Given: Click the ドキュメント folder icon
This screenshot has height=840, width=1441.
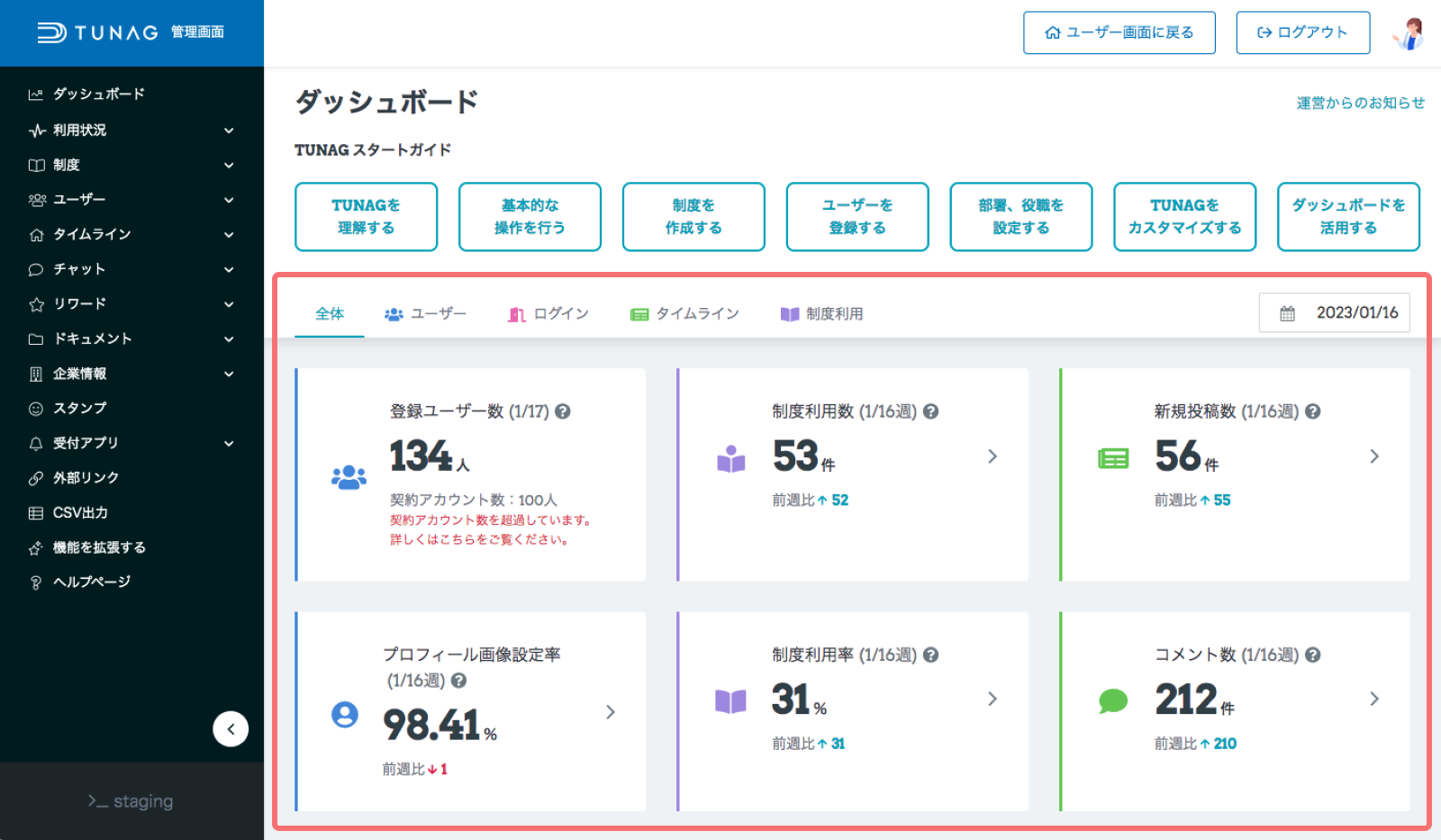Looking at the screenshot, I should 36,339.
